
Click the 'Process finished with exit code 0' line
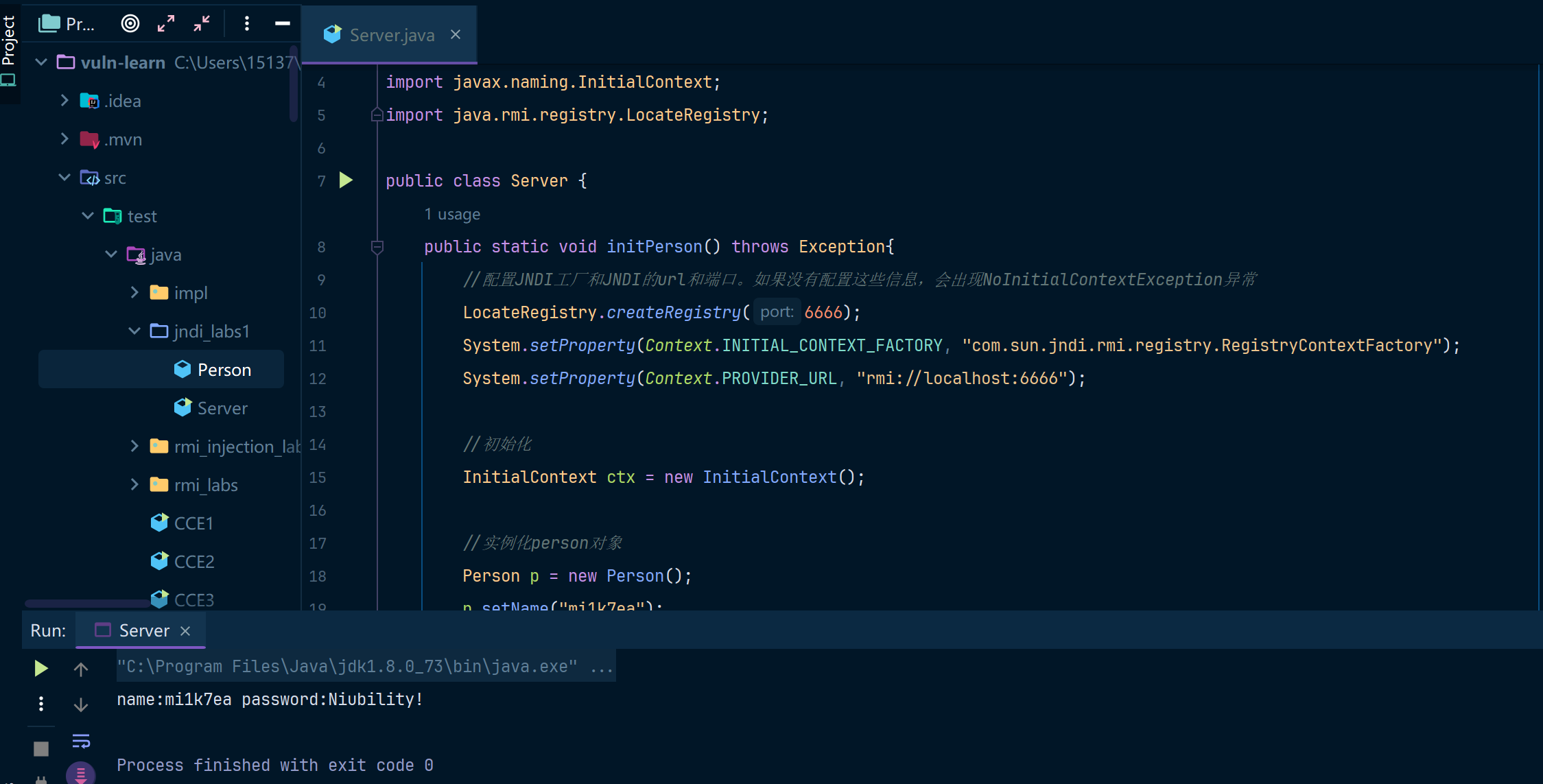(x=275, y=765)
